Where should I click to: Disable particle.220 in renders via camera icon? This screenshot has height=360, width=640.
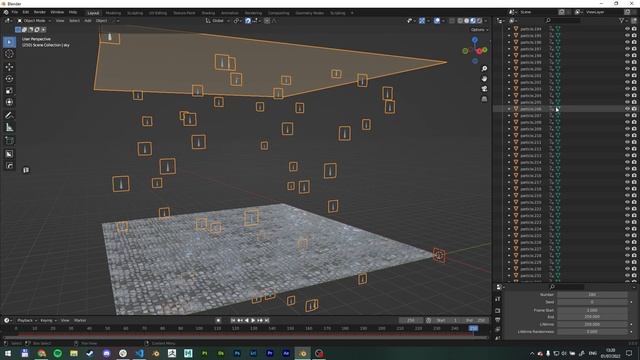click(x=634, y=202)
